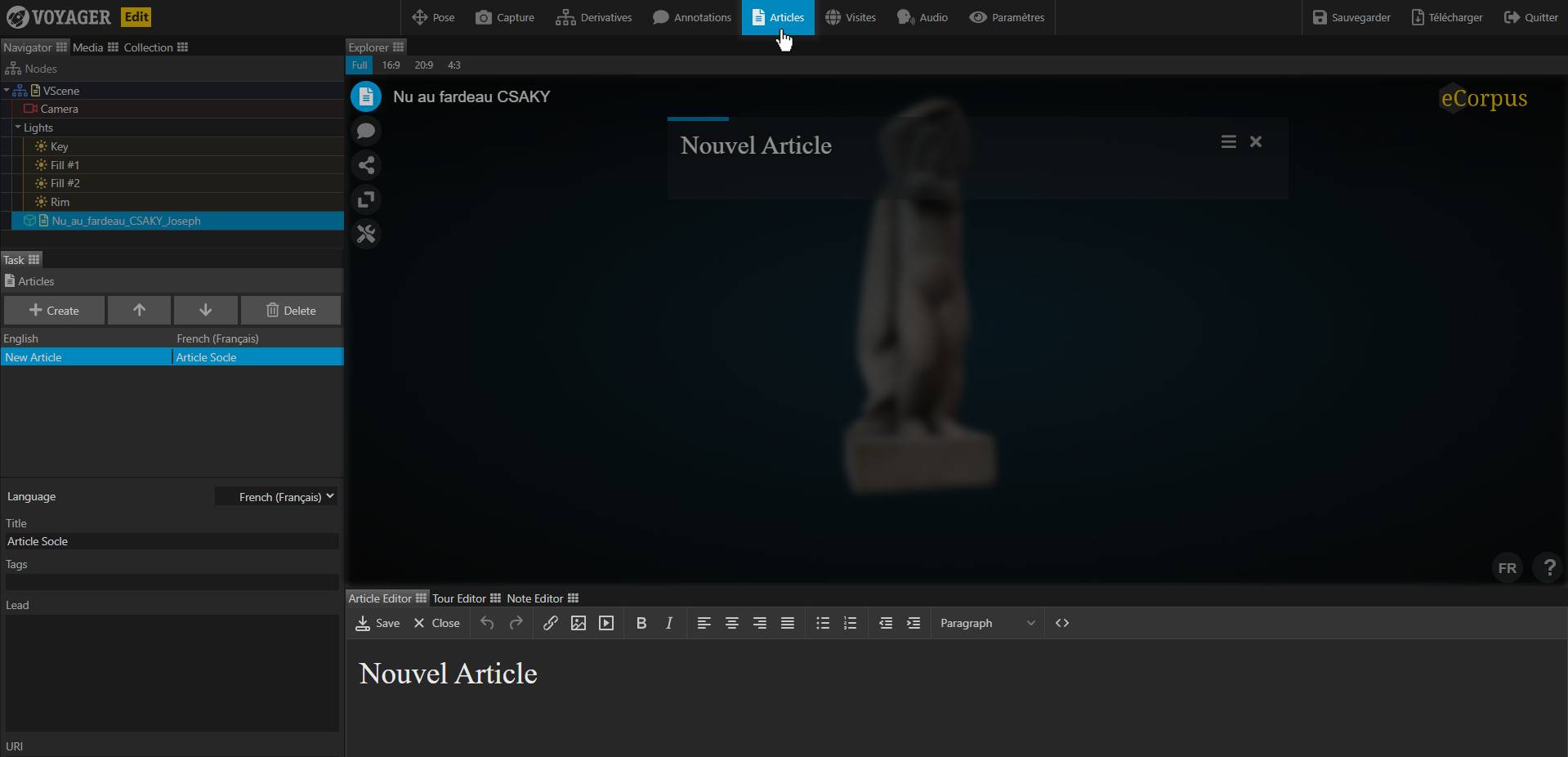
Task: Open the tools icon in Explorer
Action: pos(366,234)
